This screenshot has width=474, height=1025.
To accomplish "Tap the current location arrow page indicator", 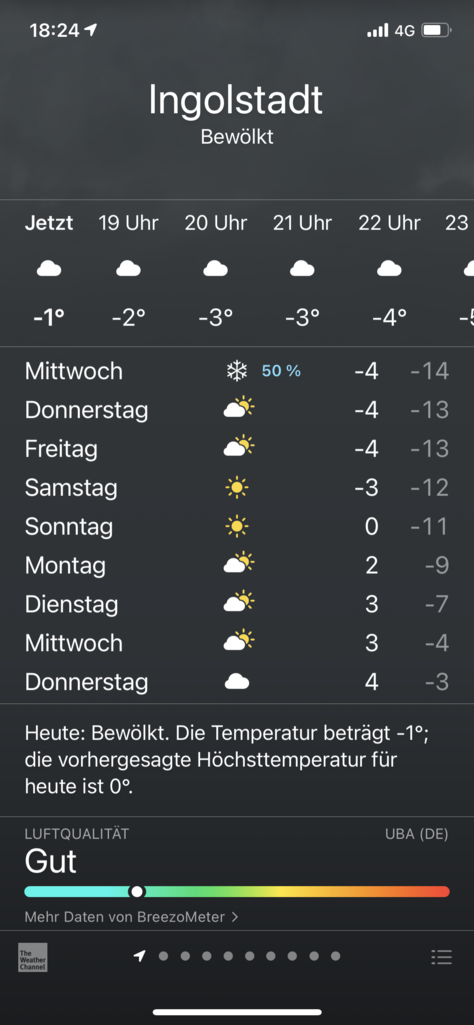I will 139,956.
